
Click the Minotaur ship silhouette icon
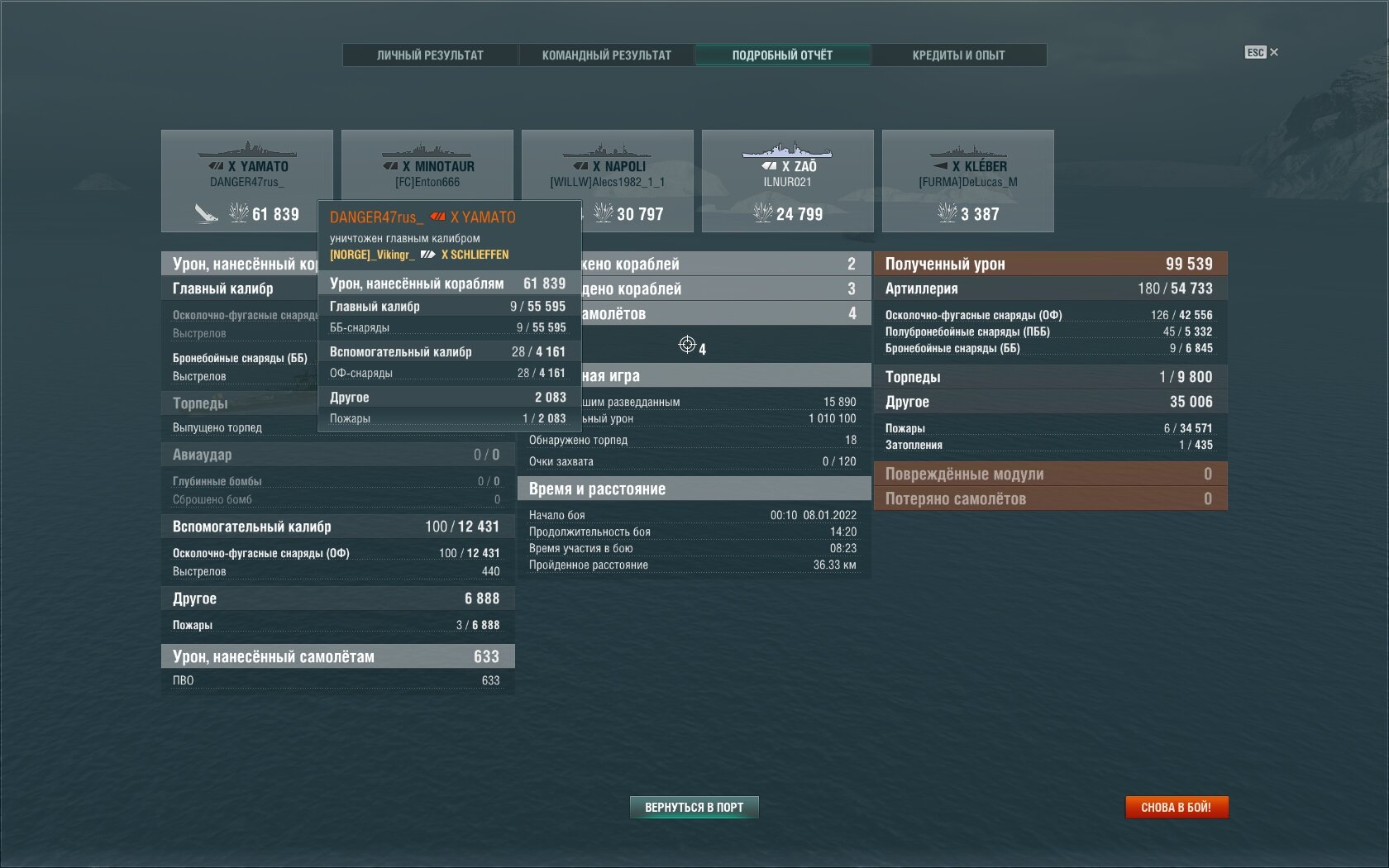pos(427,150)
